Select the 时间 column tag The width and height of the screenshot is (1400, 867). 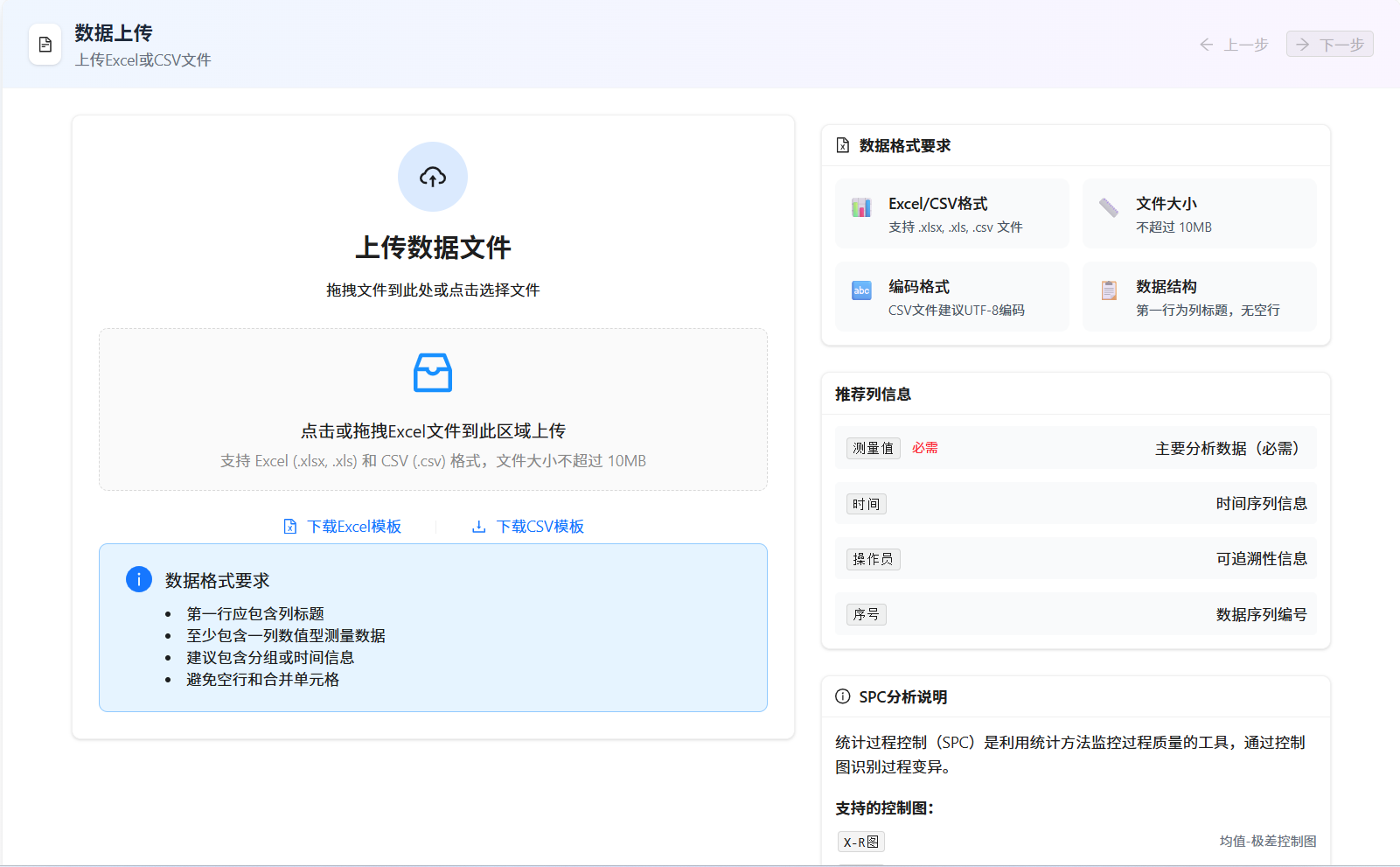tap(866, 504)
